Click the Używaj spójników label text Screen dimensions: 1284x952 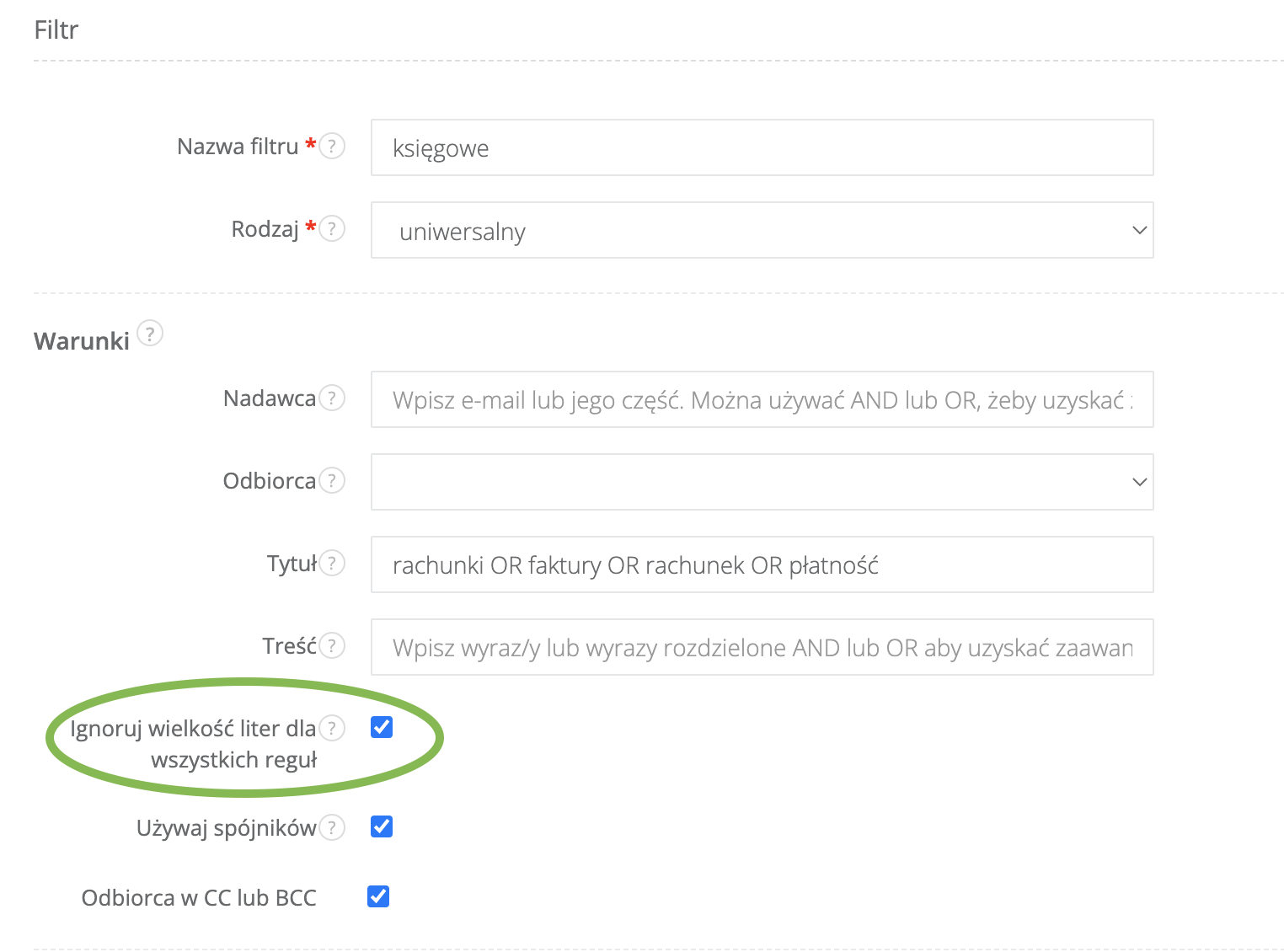click(x=226, y=828)
